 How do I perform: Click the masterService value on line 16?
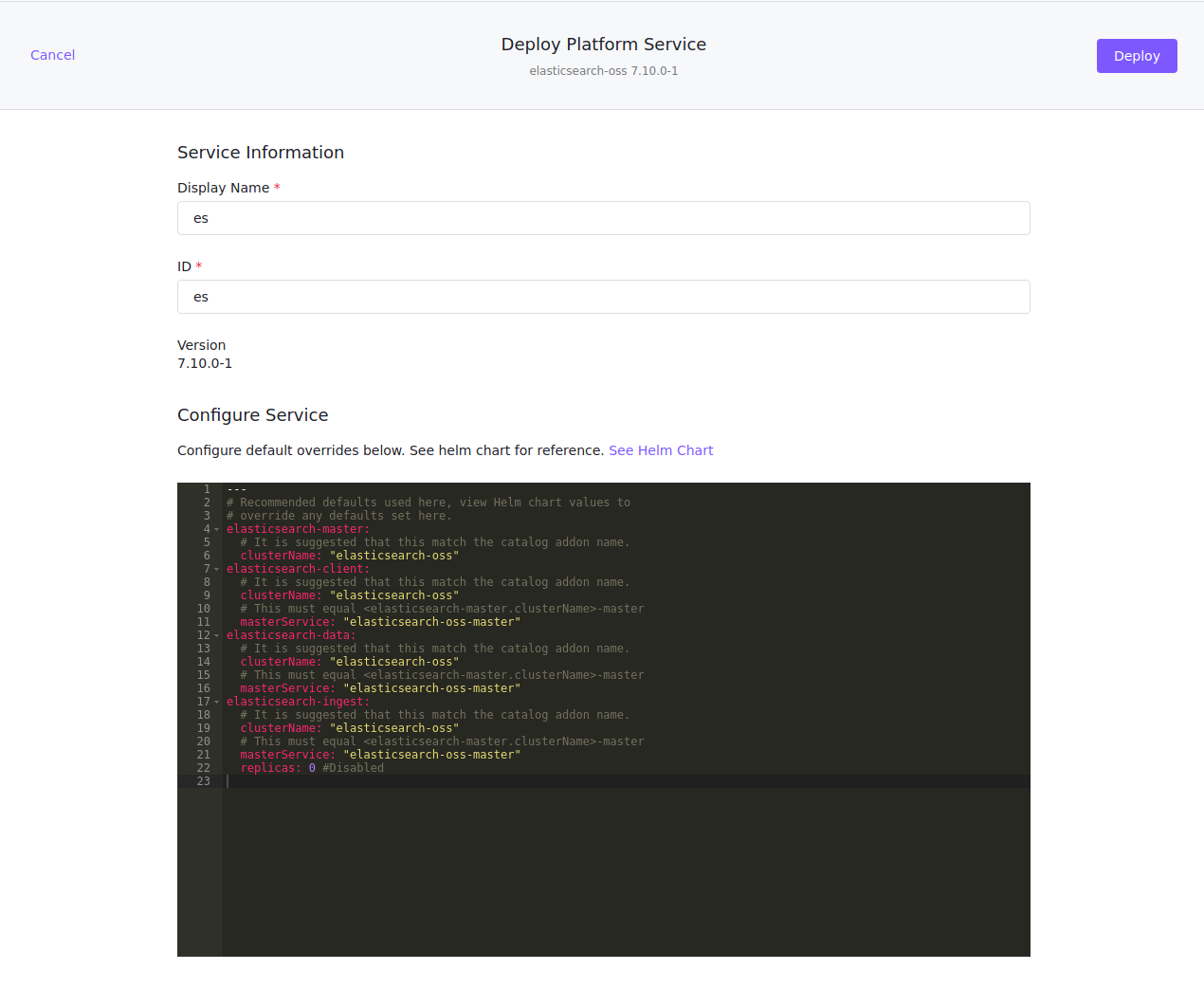click(432, 688)
